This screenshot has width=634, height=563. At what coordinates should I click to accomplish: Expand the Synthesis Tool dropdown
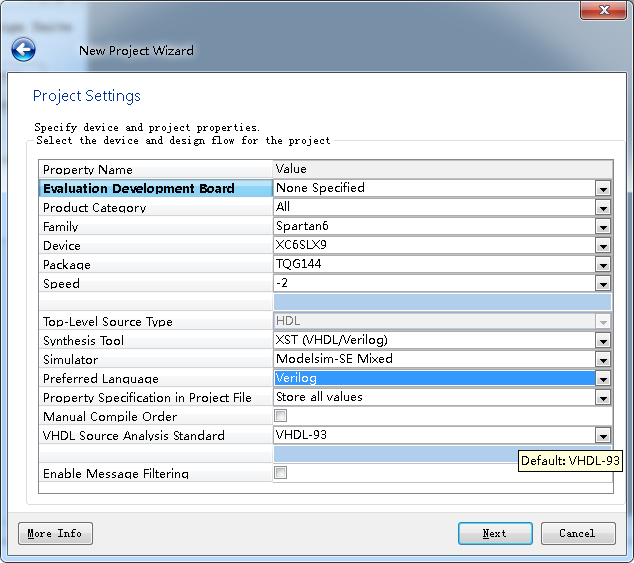click(603, 341)
